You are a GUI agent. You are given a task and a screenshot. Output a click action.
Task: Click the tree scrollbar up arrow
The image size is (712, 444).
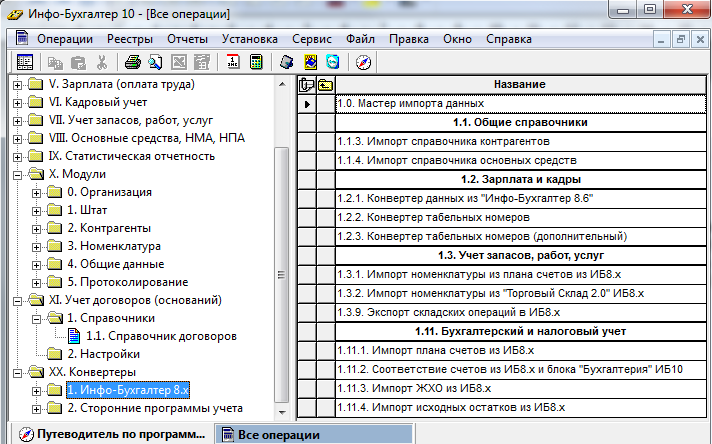282,84
